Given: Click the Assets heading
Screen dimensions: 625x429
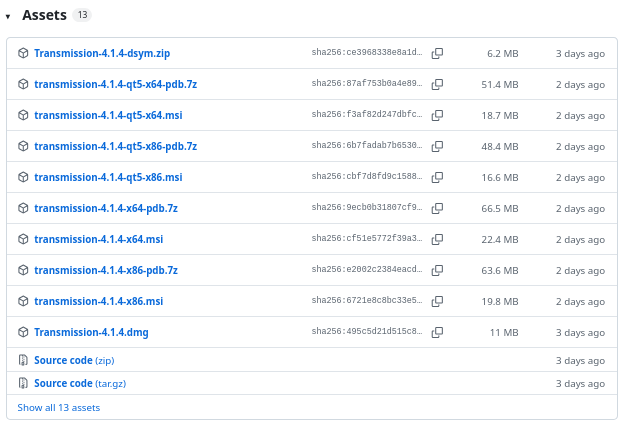Looking at the screenshot, I should pyautogui.click(x=44, y=15).
